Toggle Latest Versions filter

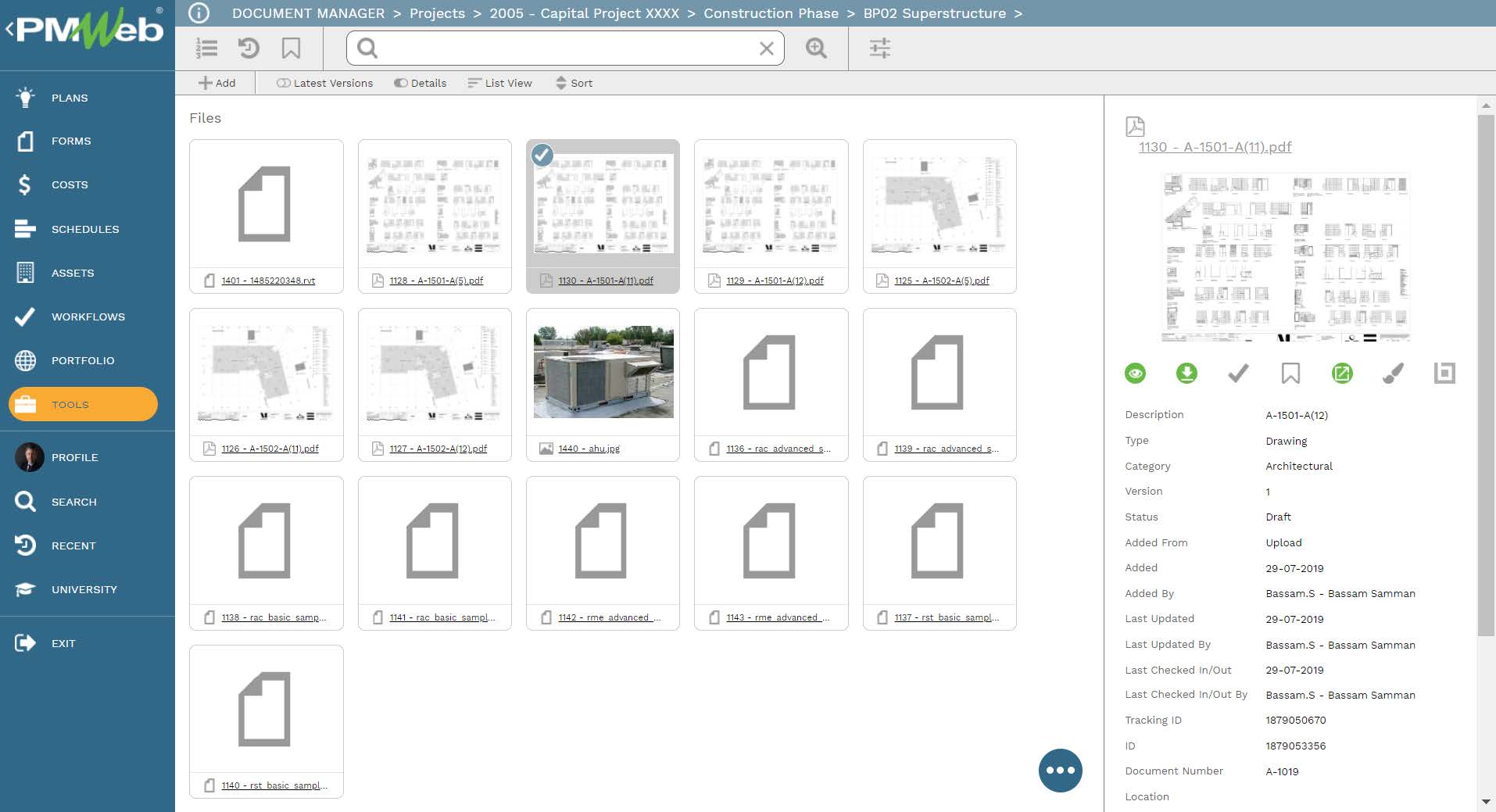[324, 83]
